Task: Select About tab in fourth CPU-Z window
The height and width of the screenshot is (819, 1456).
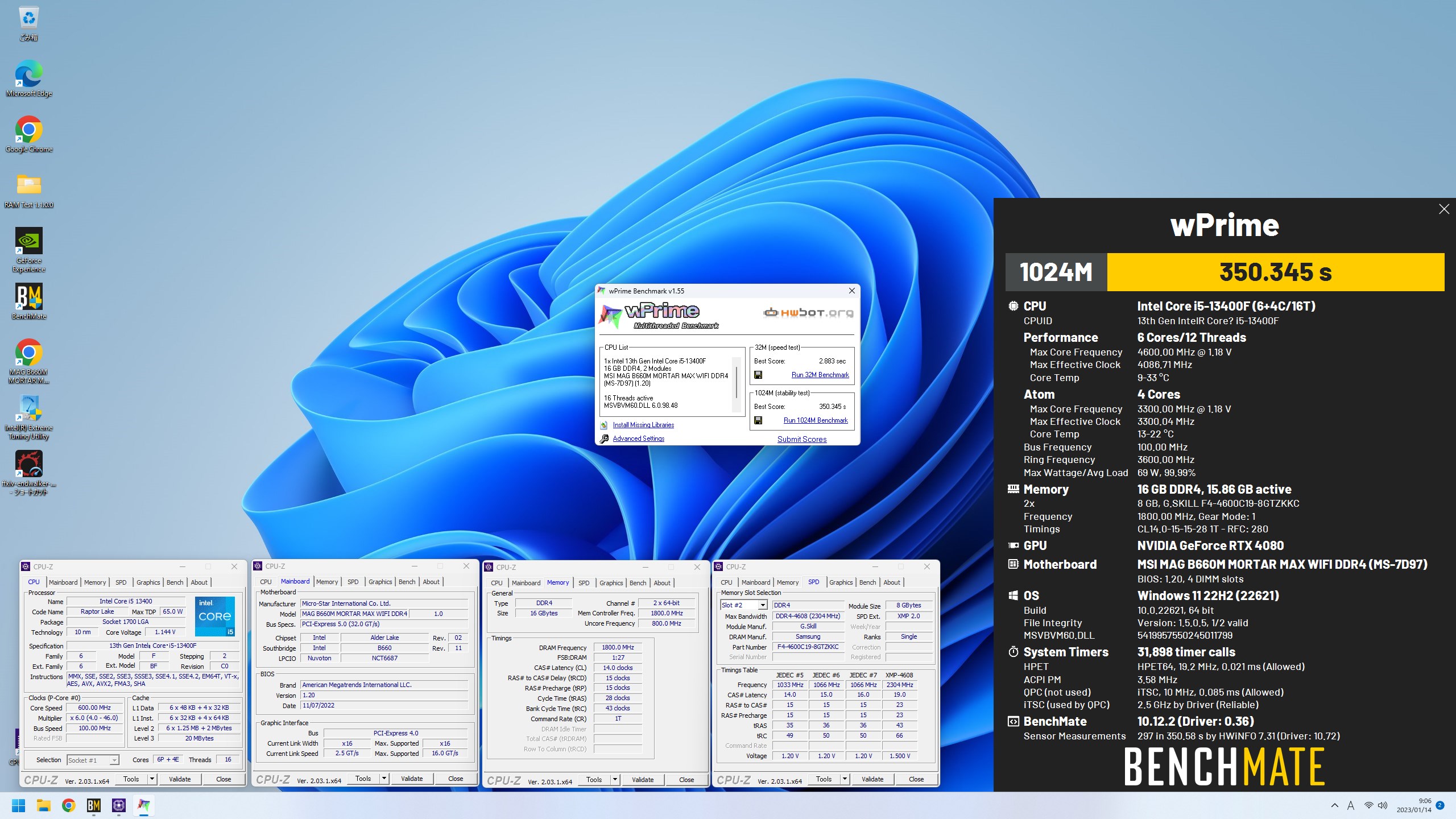Action: click(892, 582)
